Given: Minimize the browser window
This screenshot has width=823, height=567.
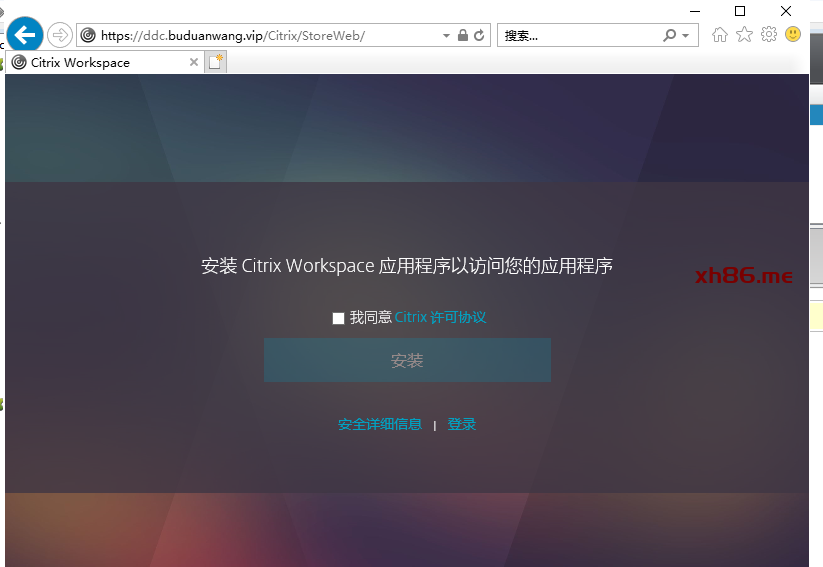Looking at the screenshot, I should pyautogui.click(x=695, y=11).
